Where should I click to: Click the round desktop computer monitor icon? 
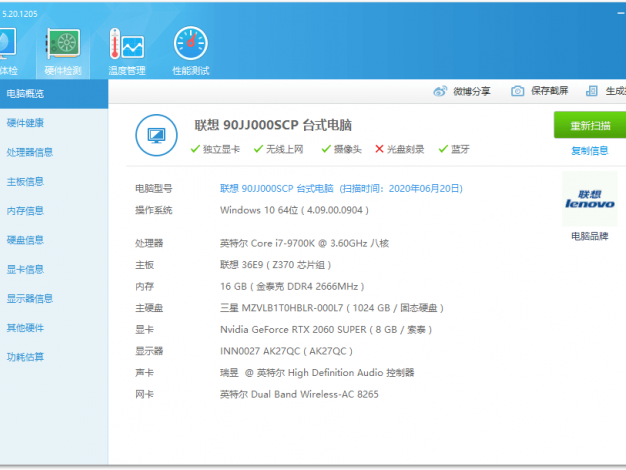(x=156, y=135)
